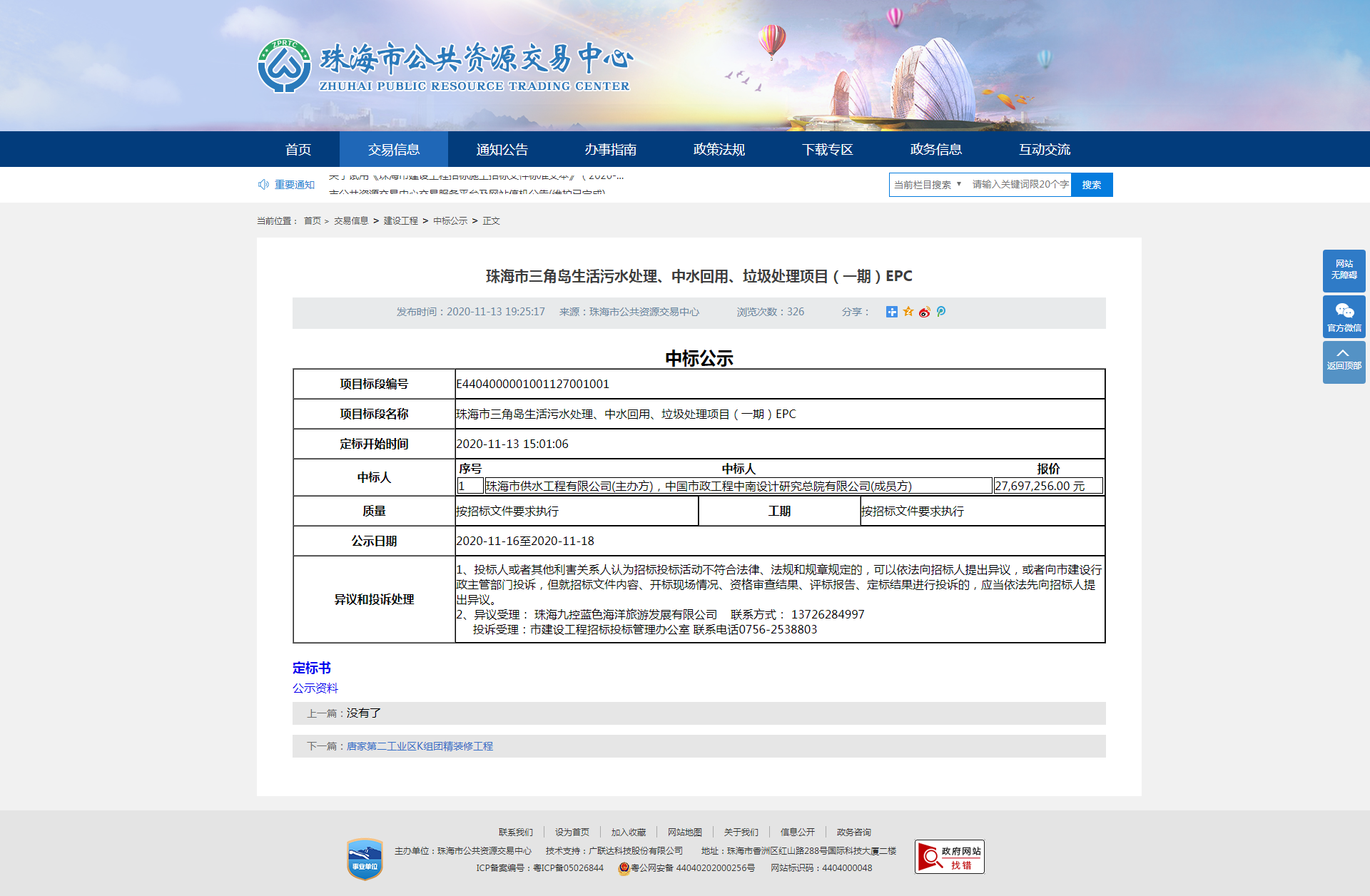This screenshot has width=1370, height=896.
Task: Expand the 当前栏目搜索 dropdown
Action: click(928, 185)
